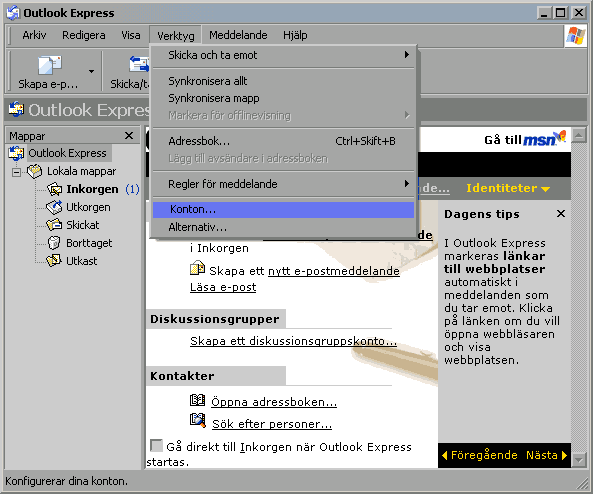The image size is (593, 494).
Task: Choose Synkronisera mapp menu entry
Action: click(x=283, y=98)
